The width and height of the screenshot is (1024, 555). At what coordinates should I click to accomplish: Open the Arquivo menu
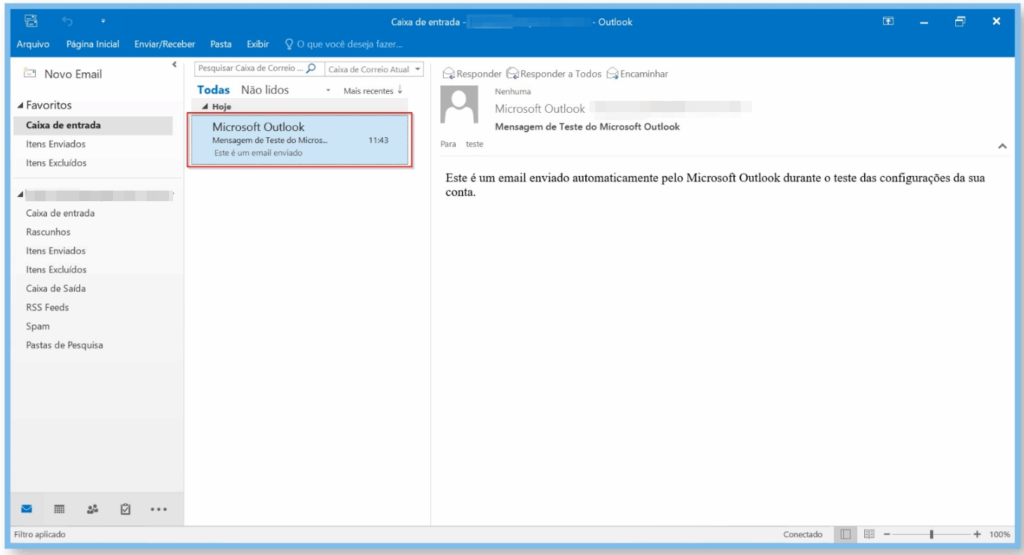(33, 44)
